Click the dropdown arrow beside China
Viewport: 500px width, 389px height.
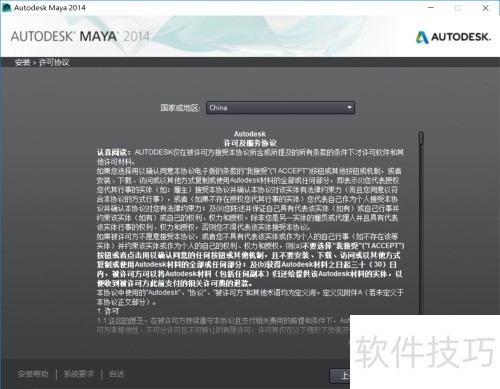click(349, 108)
